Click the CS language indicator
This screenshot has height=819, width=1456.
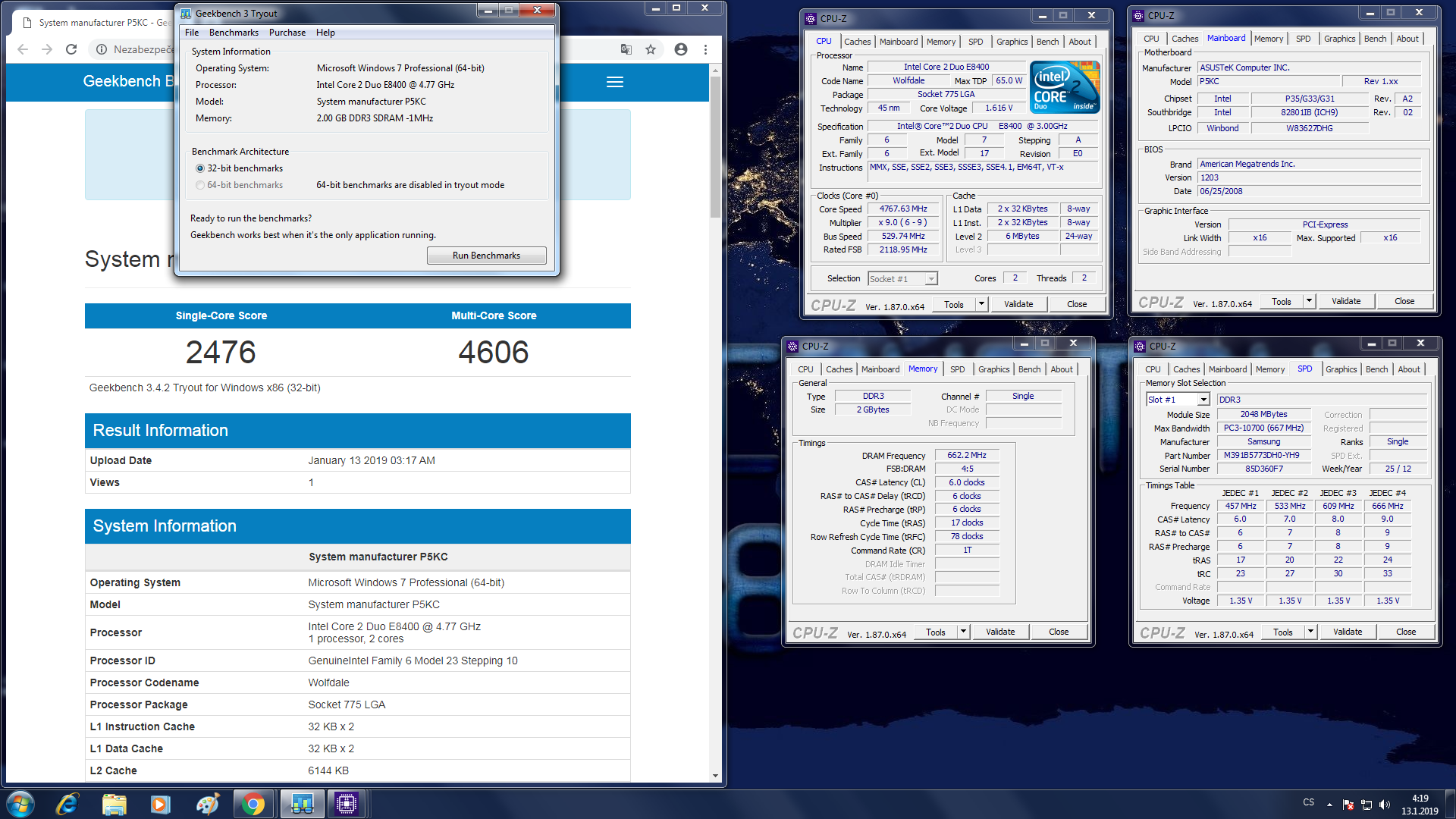pos(1308,802)
